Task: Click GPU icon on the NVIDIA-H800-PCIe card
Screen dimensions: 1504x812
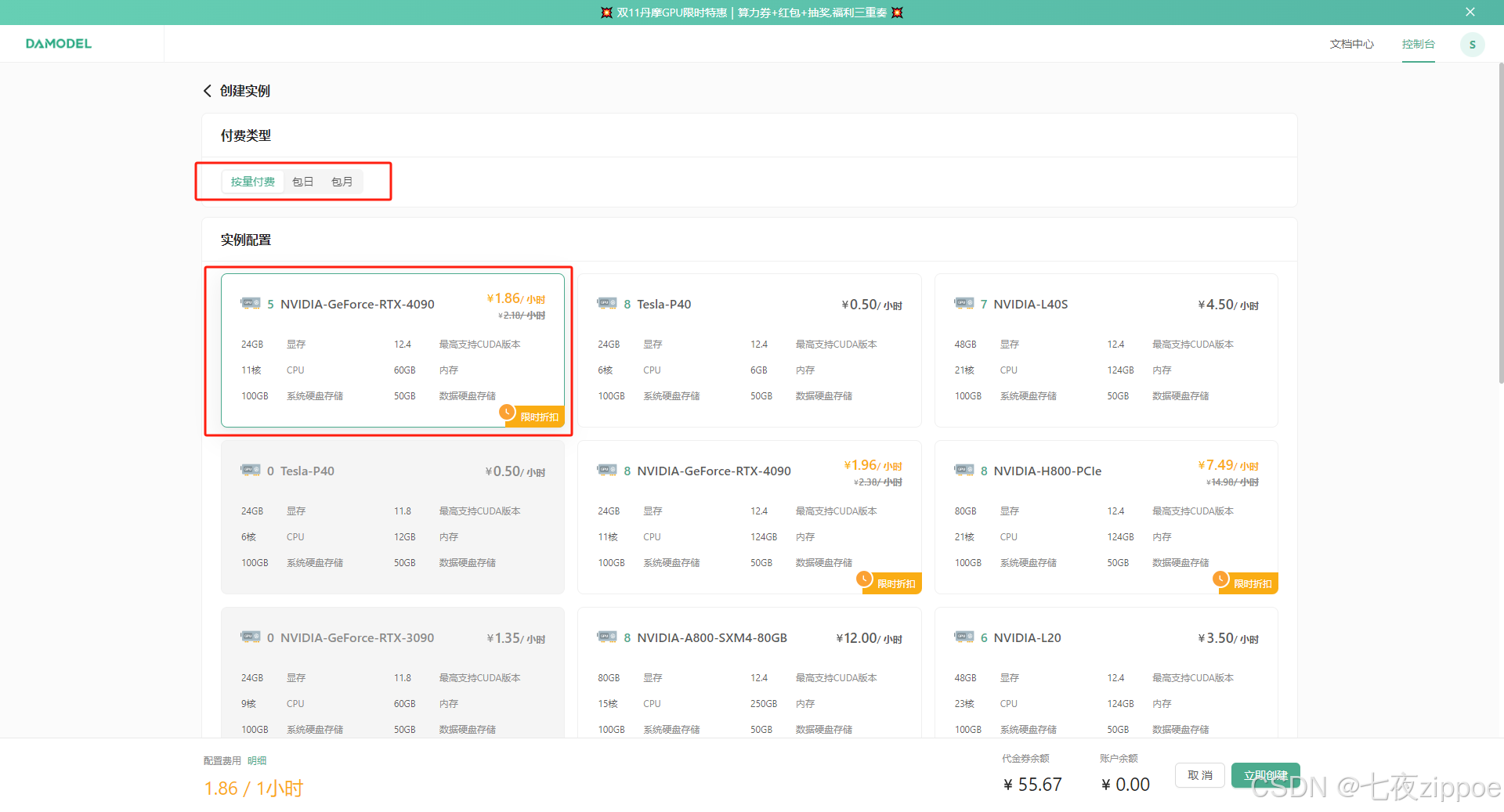Action: click(964, 470)
